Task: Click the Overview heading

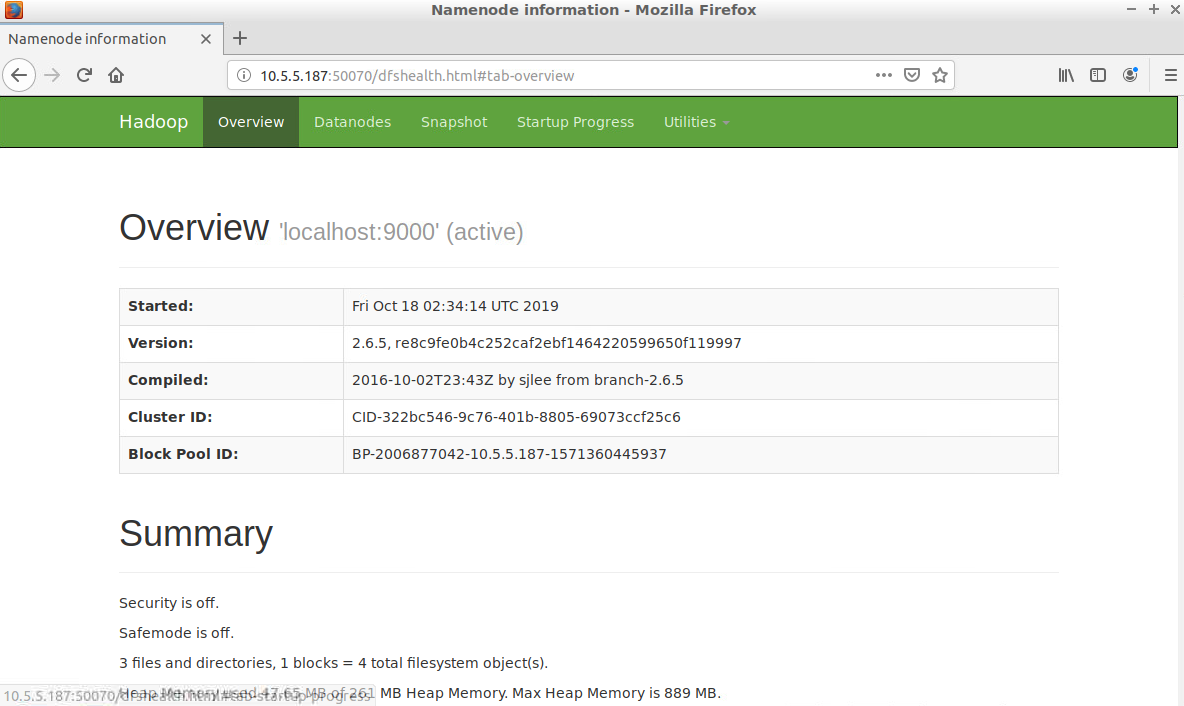Action: pos(194,228)
